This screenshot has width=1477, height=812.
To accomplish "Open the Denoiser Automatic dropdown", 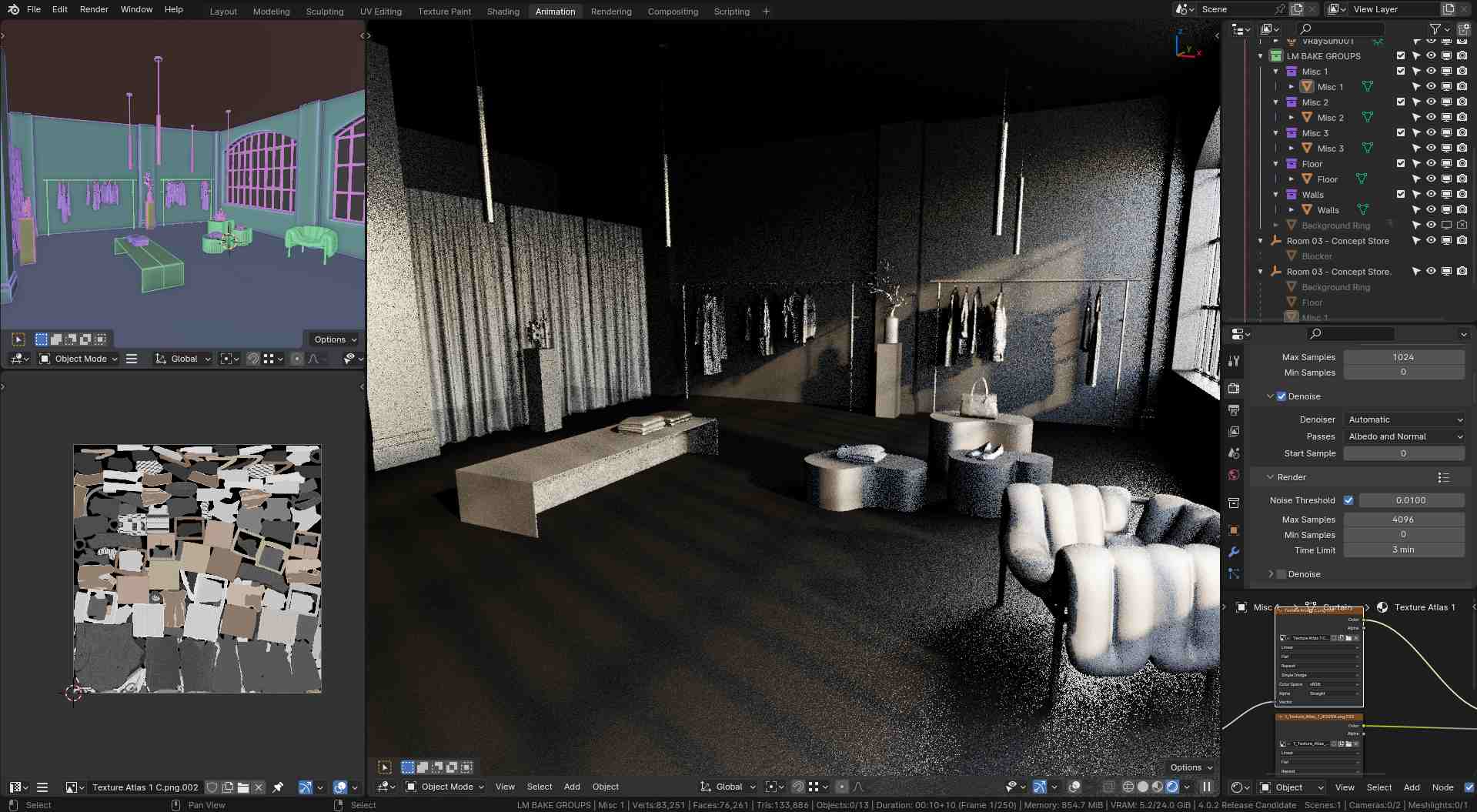I will click(x=1405, y=419).
